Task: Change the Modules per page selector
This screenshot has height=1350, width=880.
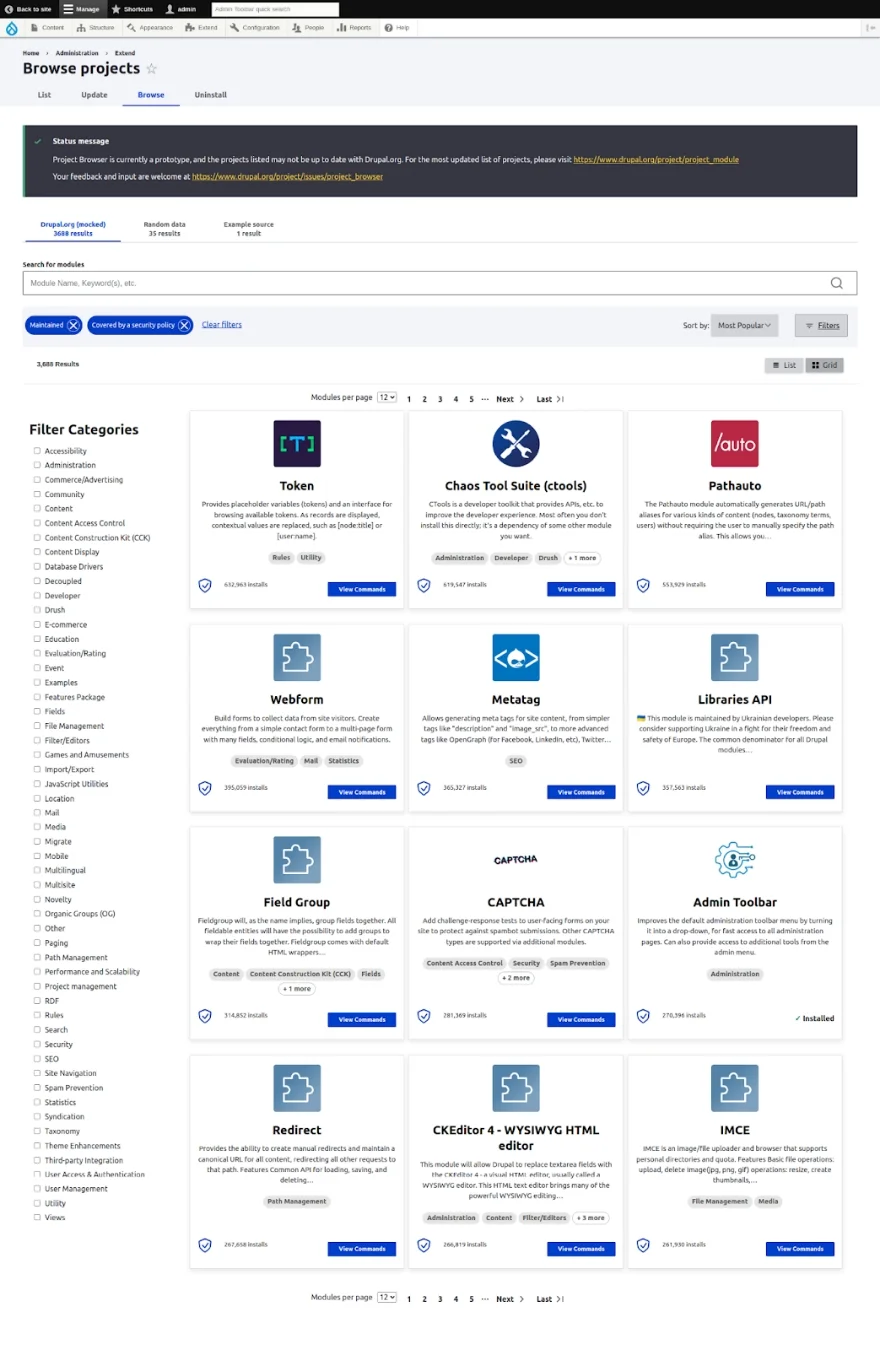Action: [x=386, y=397]
